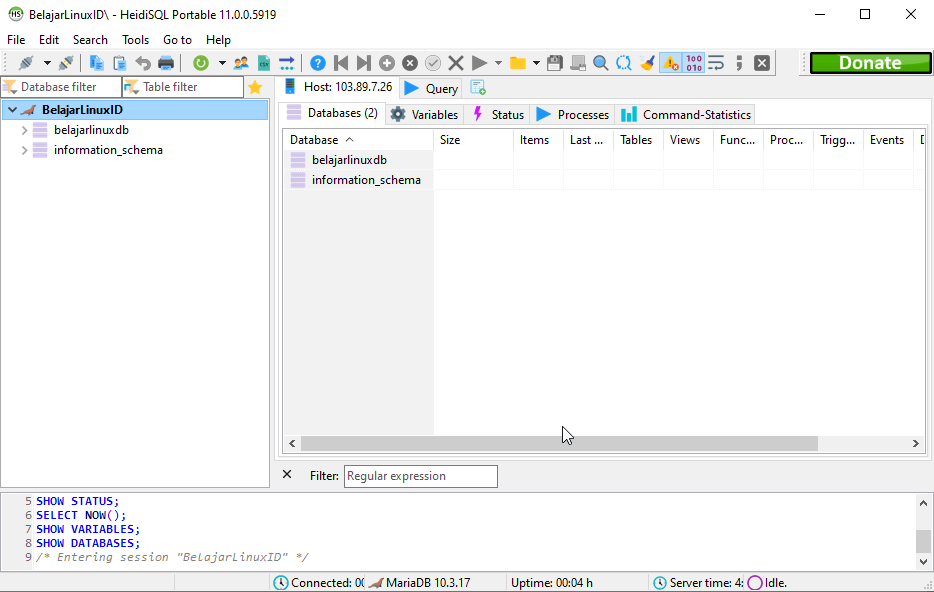The image size is (934, 592).
Task: Open the session manager plug icon
Action: [26, 63]
